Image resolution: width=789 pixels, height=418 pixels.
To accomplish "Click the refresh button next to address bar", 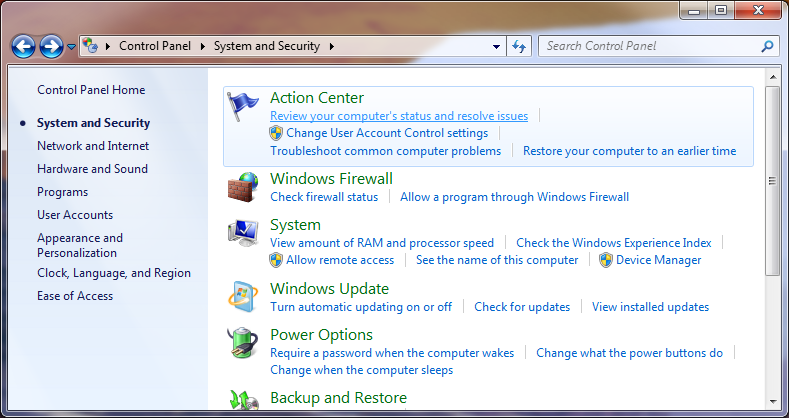I will 519,46.
